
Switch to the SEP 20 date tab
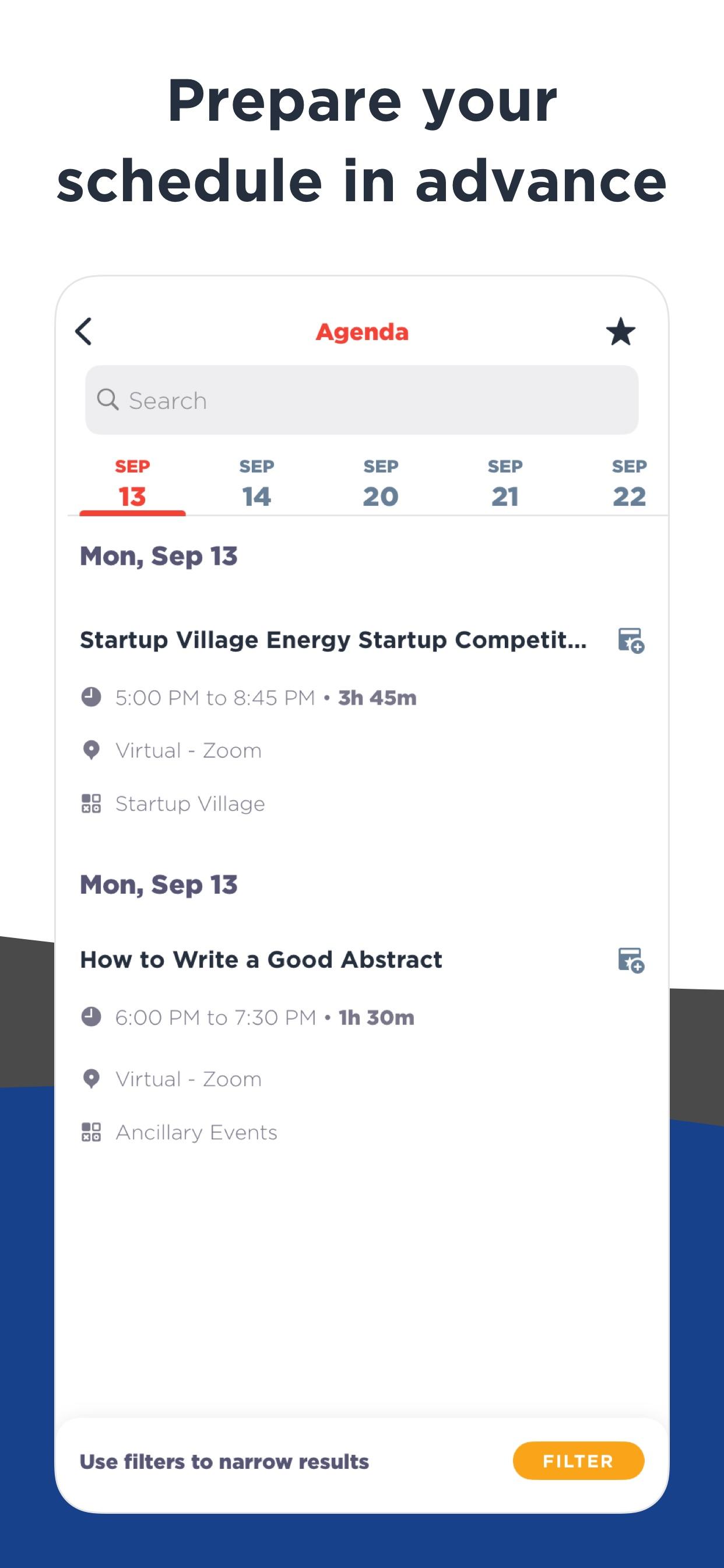(381, 484)
